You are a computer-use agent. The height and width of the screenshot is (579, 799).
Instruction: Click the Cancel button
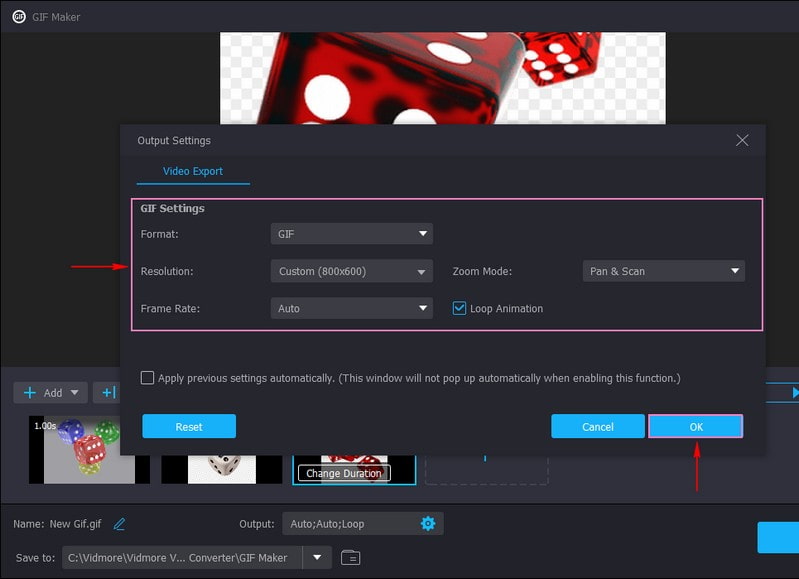597,427
